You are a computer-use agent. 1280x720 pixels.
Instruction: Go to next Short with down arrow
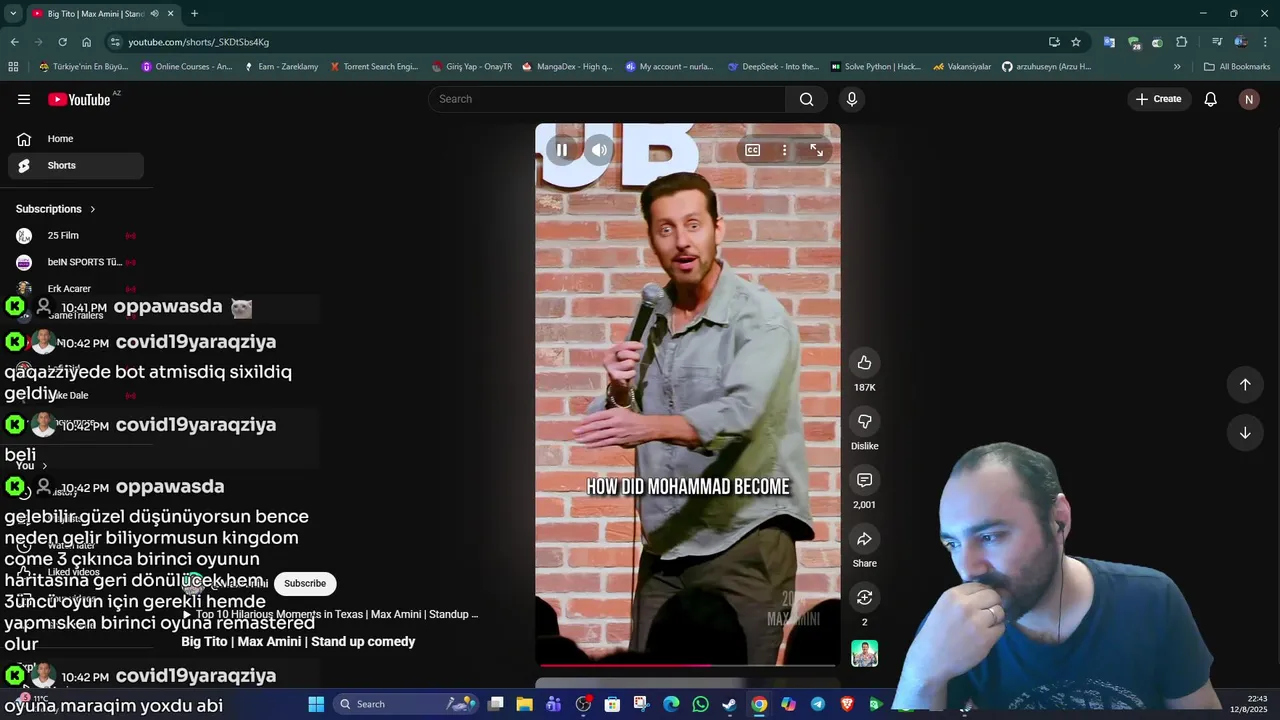click(1245, 433)
